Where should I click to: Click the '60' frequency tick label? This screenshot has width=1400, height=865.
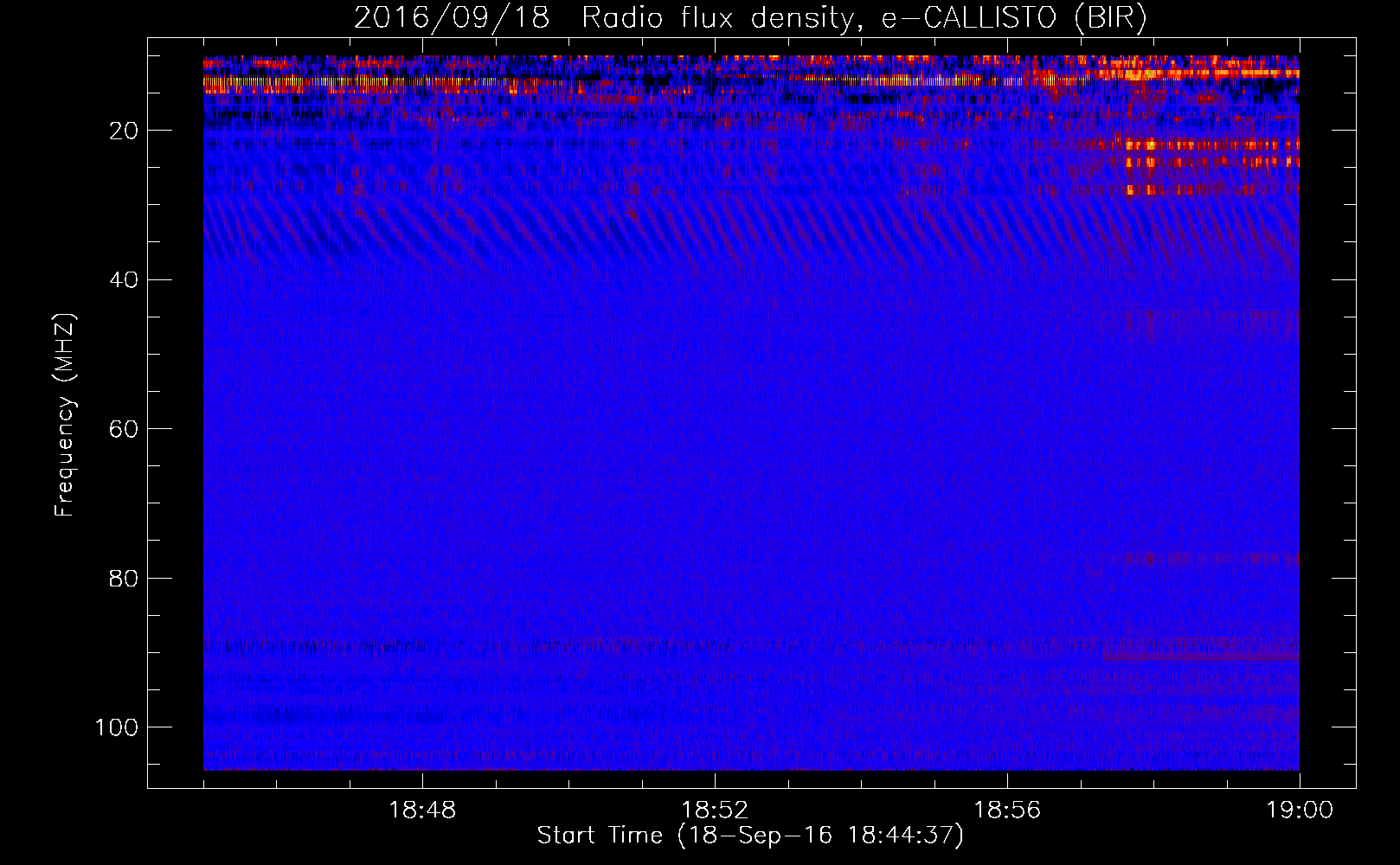(x=125, y=429)
